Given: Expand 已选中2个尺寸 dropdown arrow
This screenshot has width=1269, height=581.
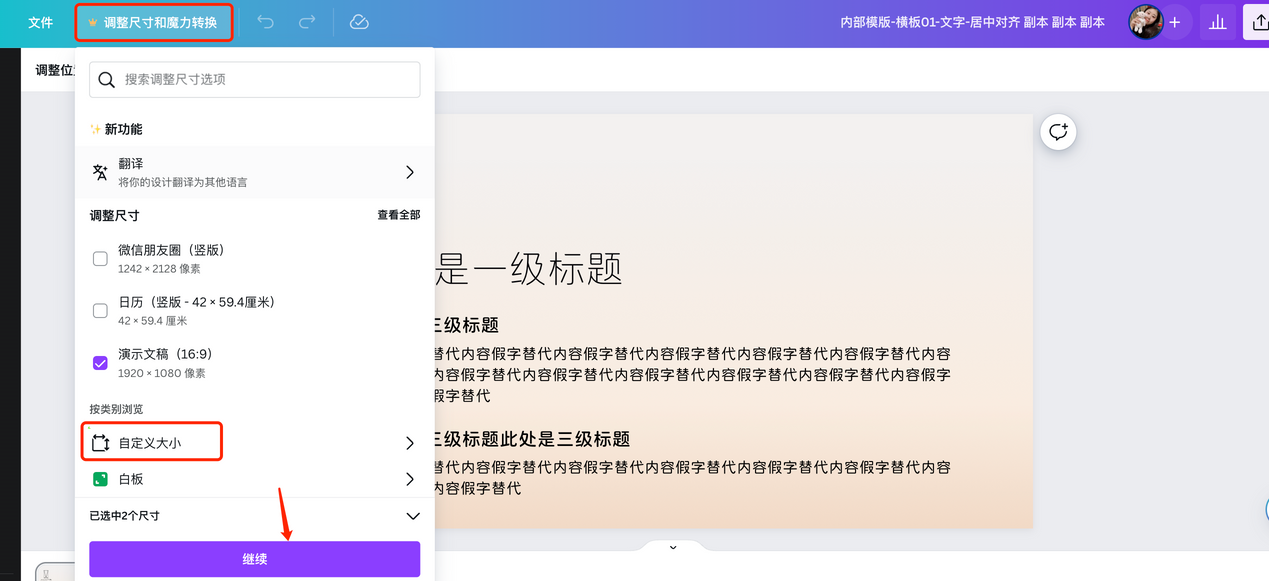Looking at the screenshot, I should [412, 516].
